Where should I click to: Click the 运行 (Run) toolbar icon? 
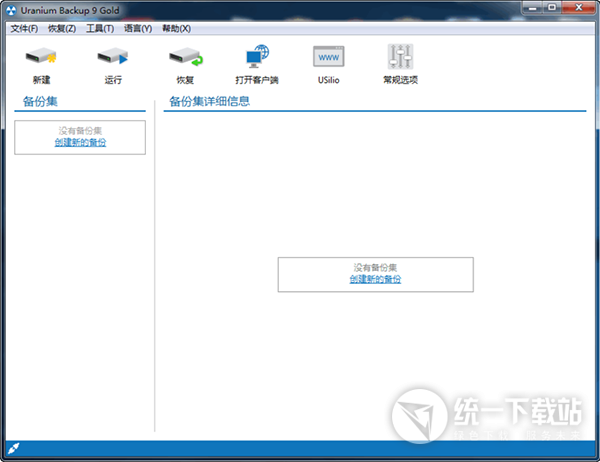[112, 56]
